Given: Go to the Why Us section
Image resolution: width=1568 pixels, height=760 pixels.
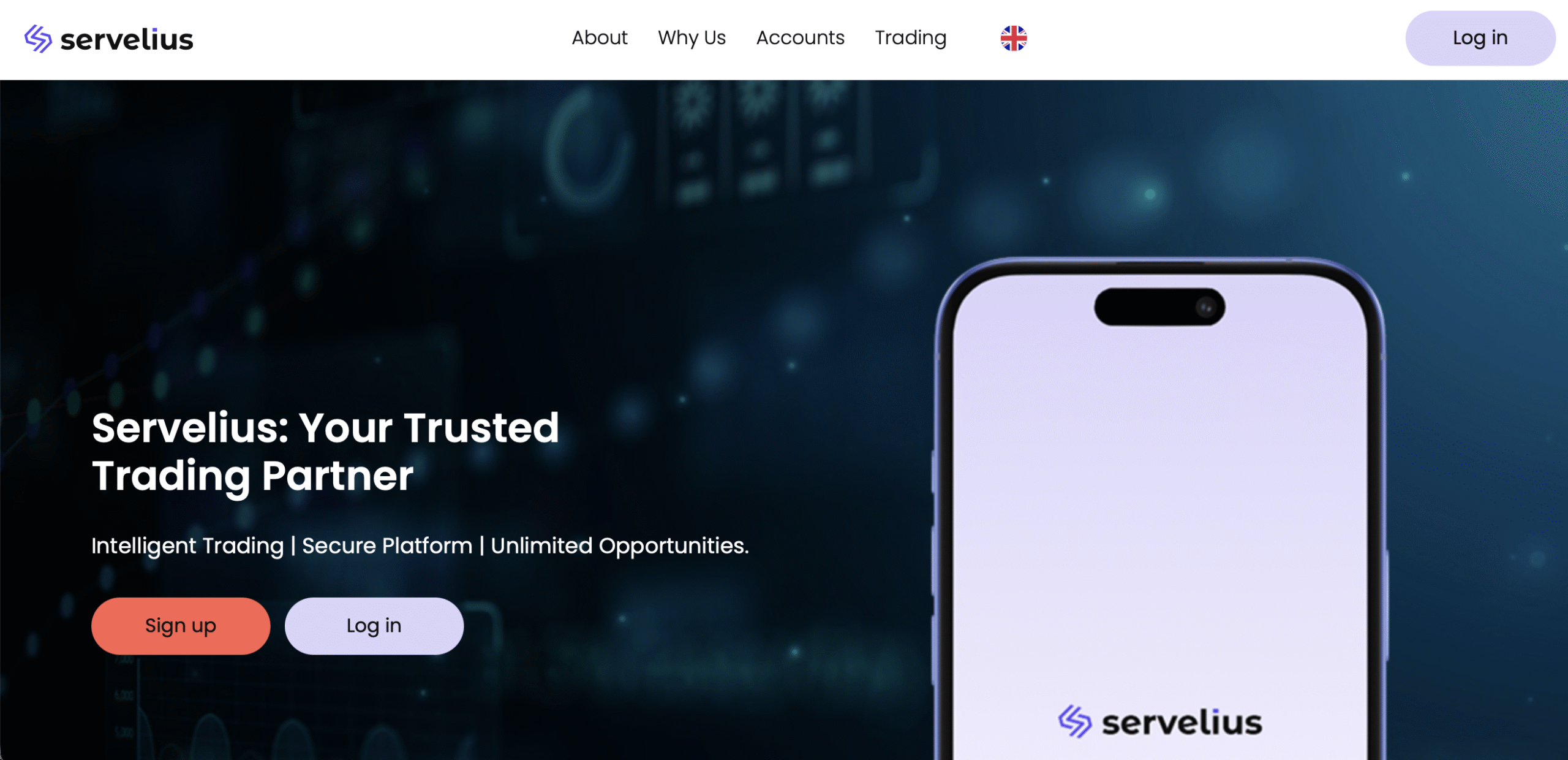Looking at the screenshot, I should 692,38.
